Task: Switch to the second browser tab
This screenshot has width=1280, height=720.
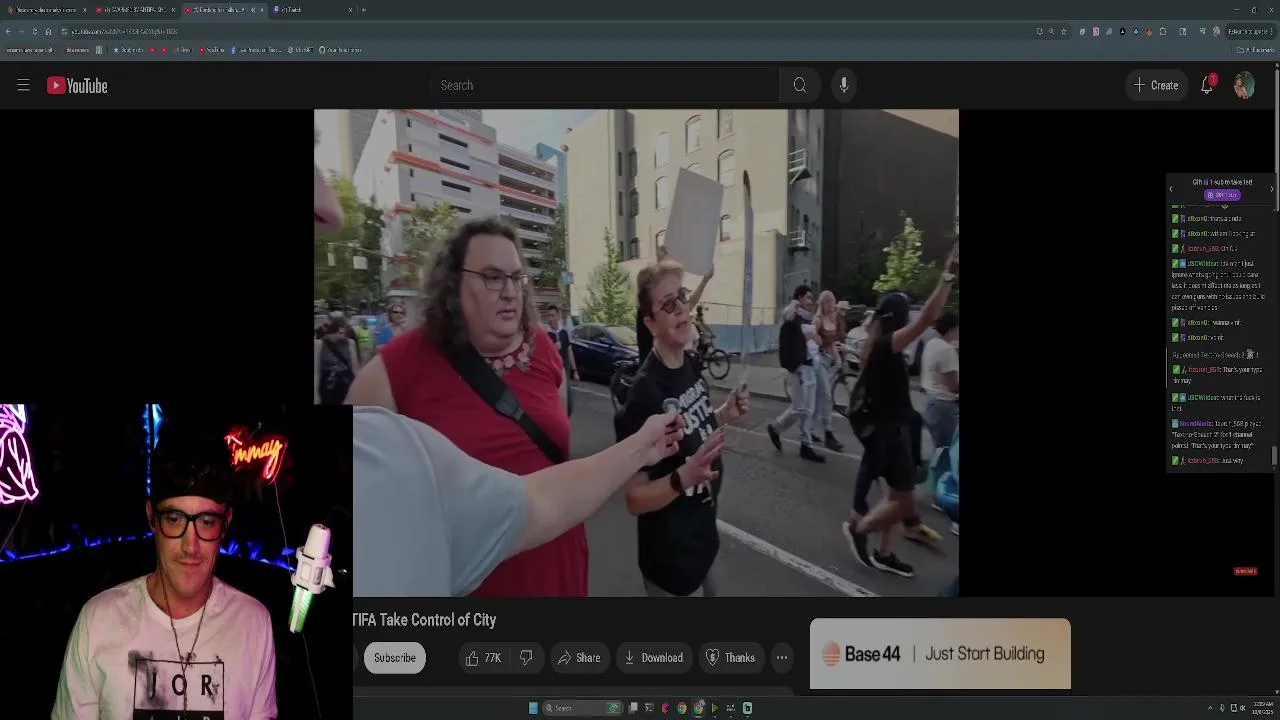Action: (134, 10)
